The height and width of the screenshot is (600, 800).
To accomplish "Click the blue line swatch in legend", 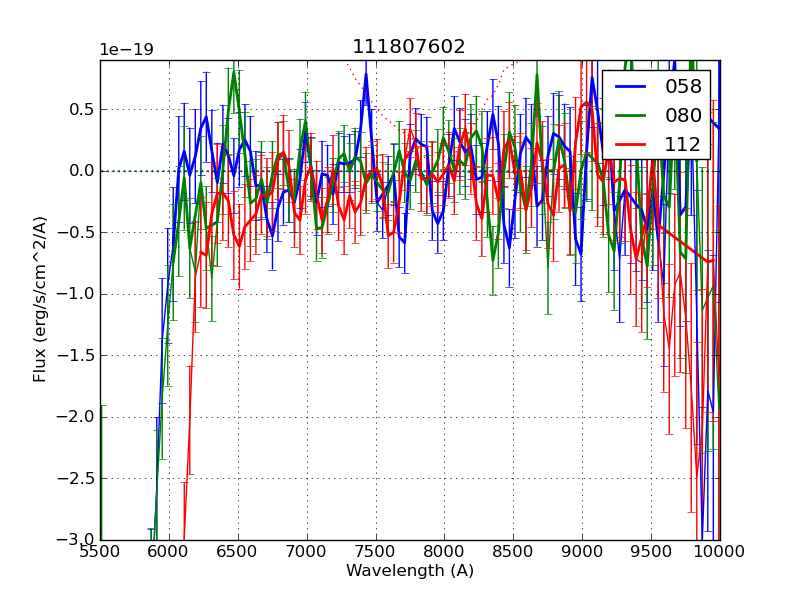I will [632, 87].
